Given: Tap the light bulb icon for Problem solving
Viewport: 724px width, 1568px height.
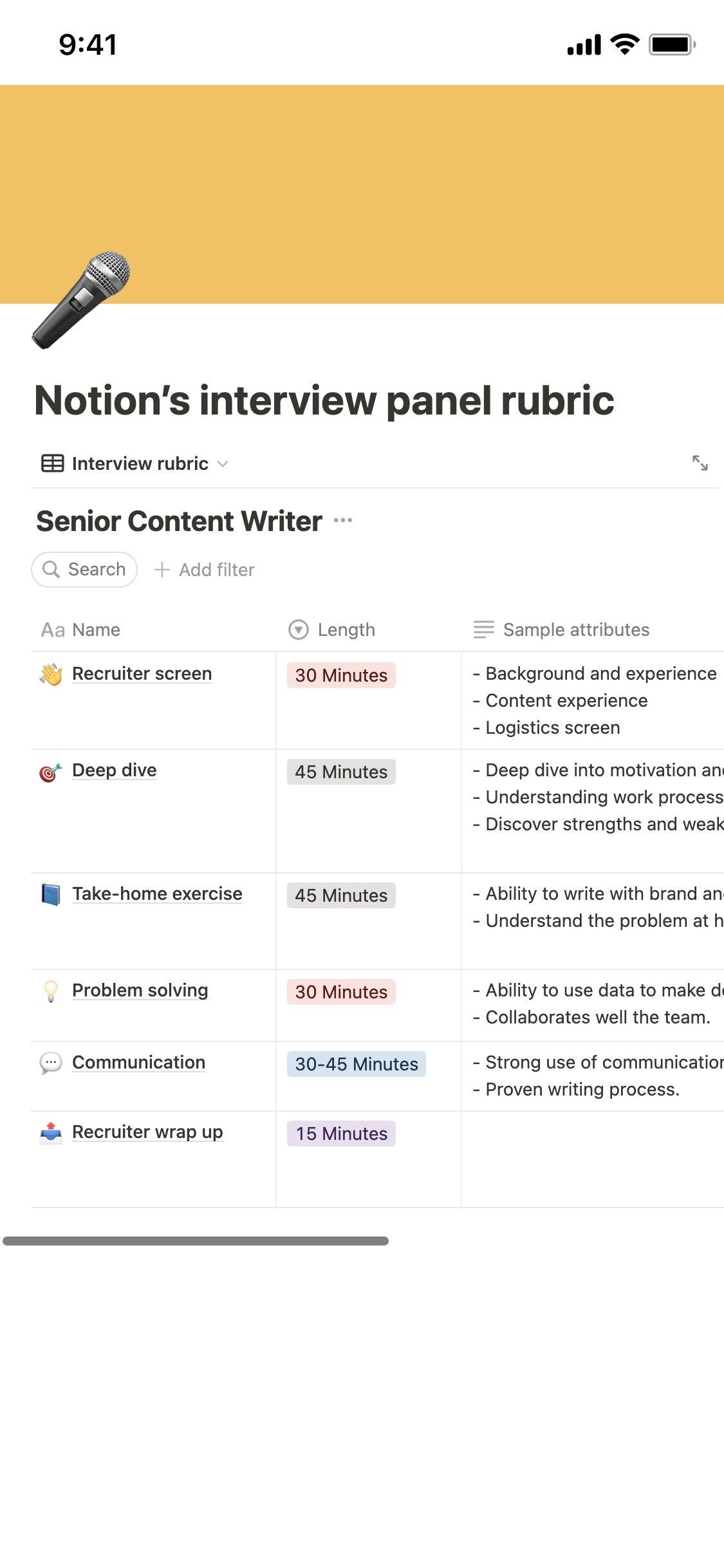Looking at the screenshot, I should [51, 991].
